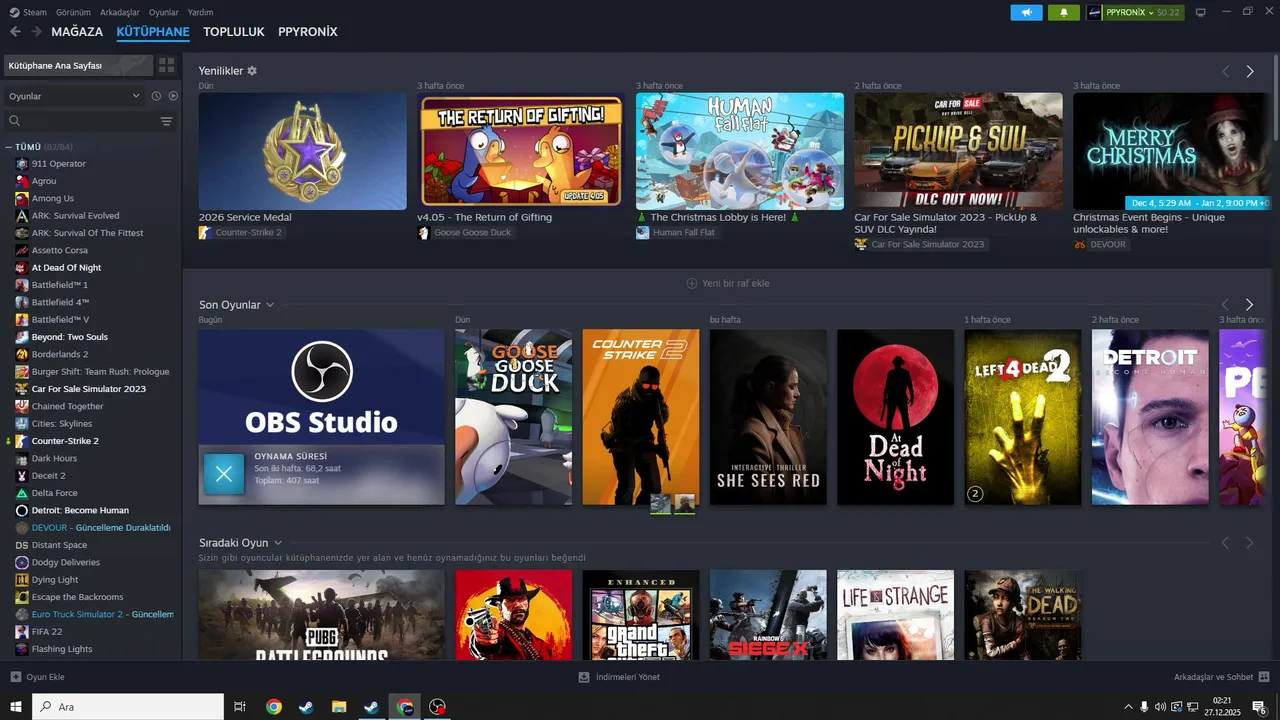Open She Sees Red game cover

pos(768,417)
